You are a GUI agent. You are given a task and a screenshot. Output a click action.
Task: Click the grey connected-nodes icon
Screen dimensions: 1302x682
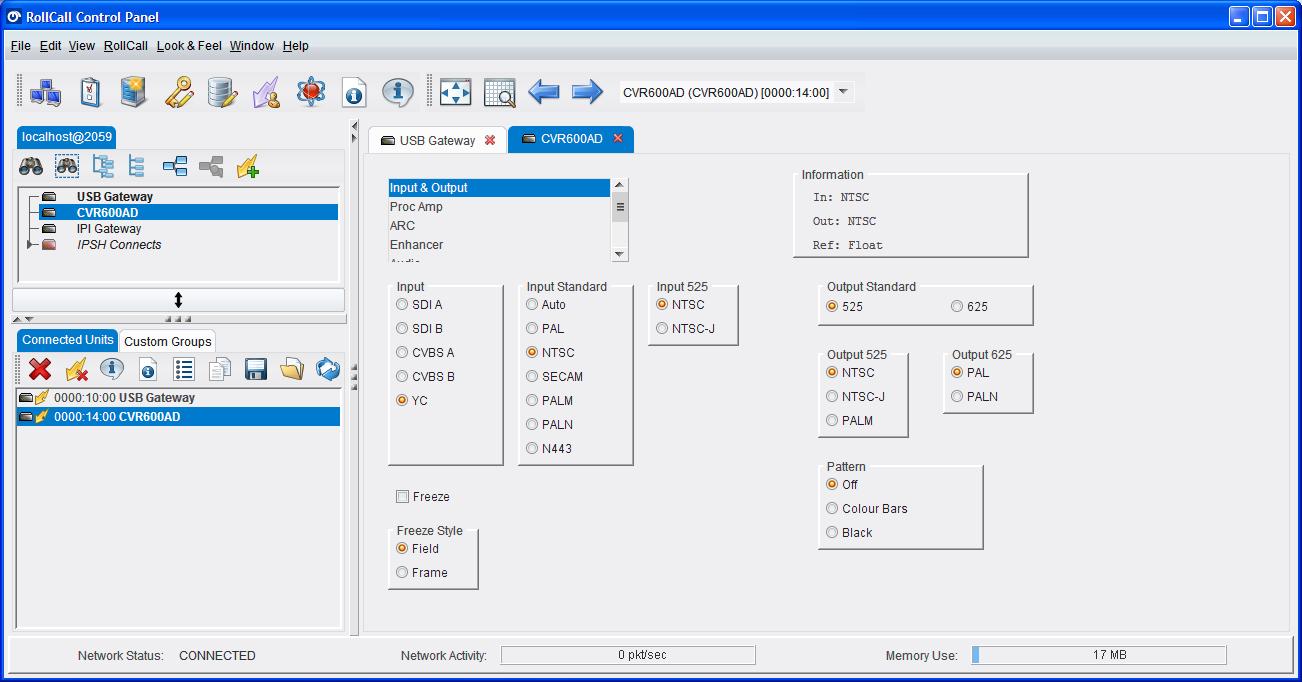click(x=211, y=166)
